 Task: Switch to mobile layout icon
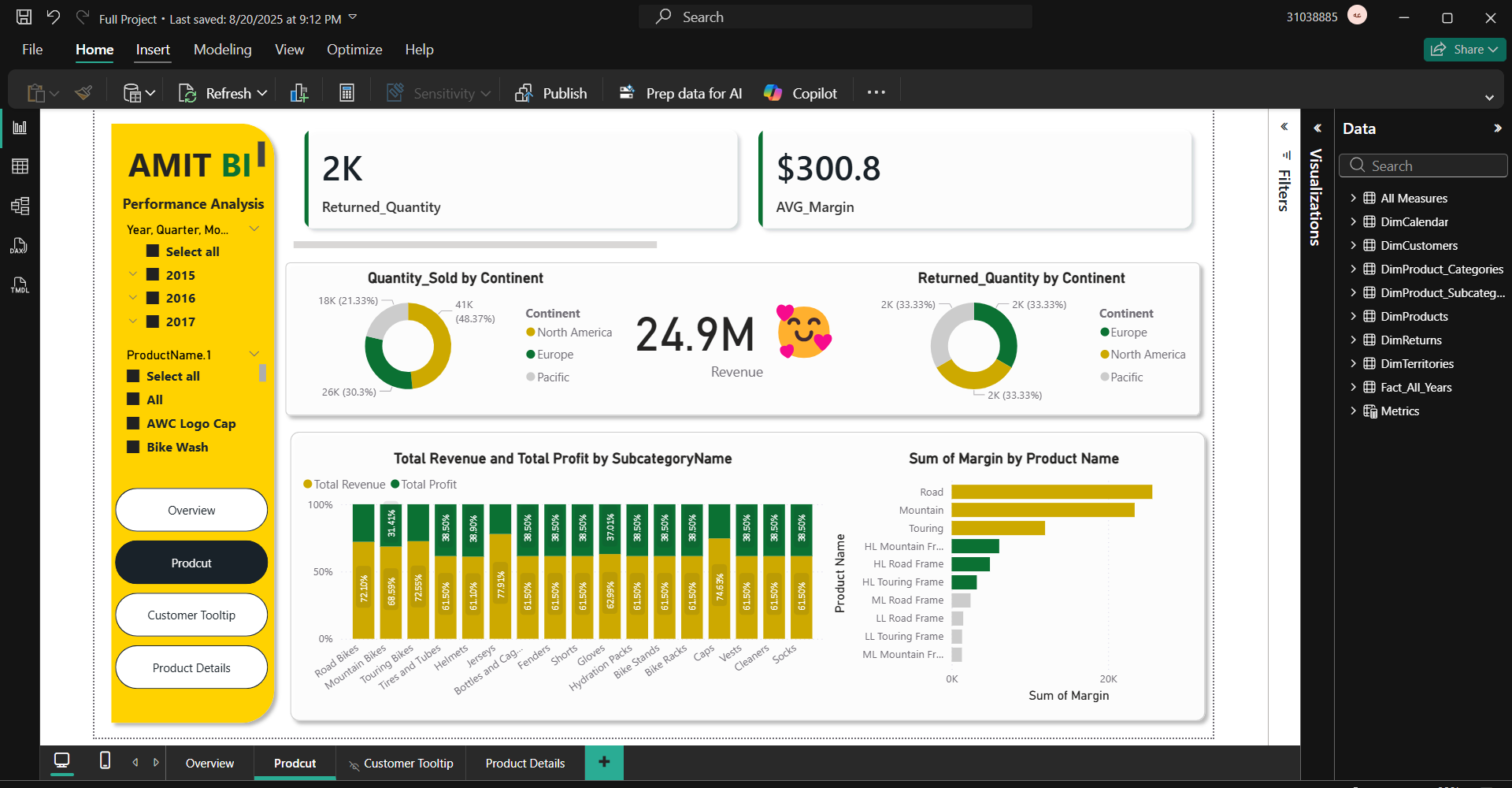tap(105, 761)
